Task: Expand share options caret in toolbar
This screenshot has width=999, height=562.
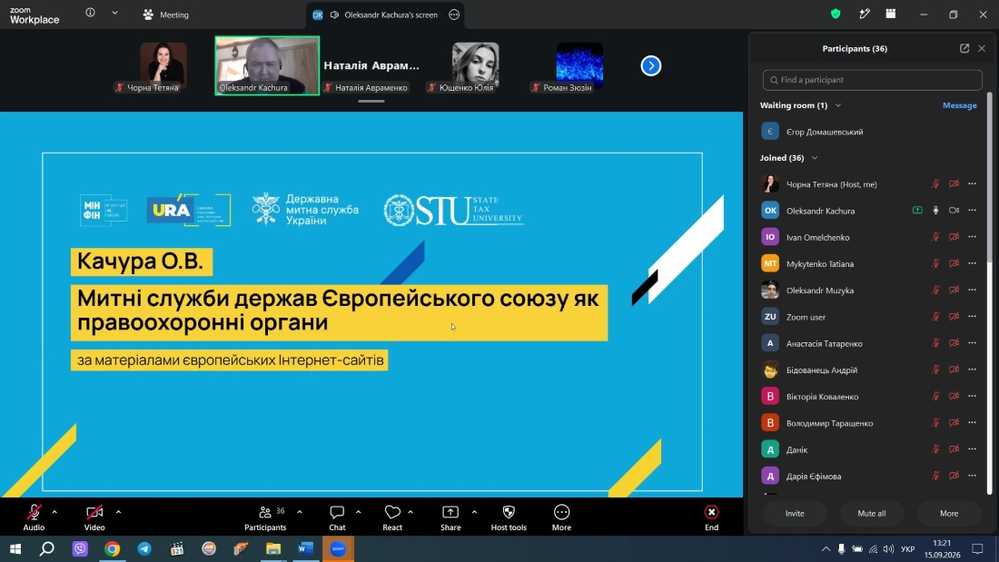Action: tap(474, 512)
